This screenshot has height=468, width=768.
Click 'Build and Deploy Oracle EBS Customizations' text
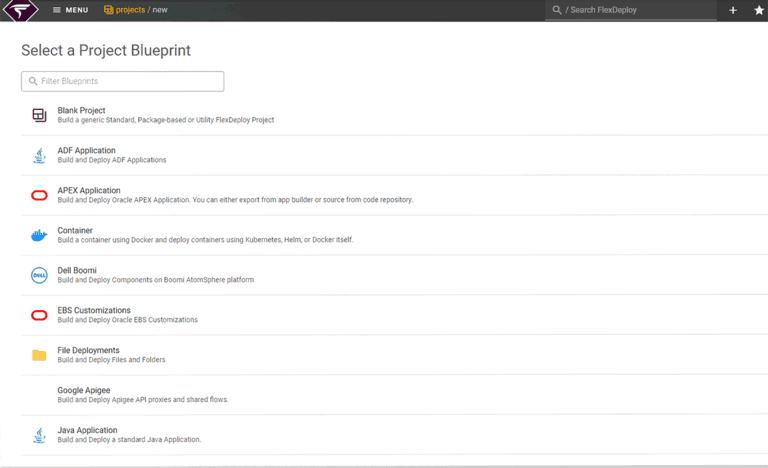tap(127, 320)
